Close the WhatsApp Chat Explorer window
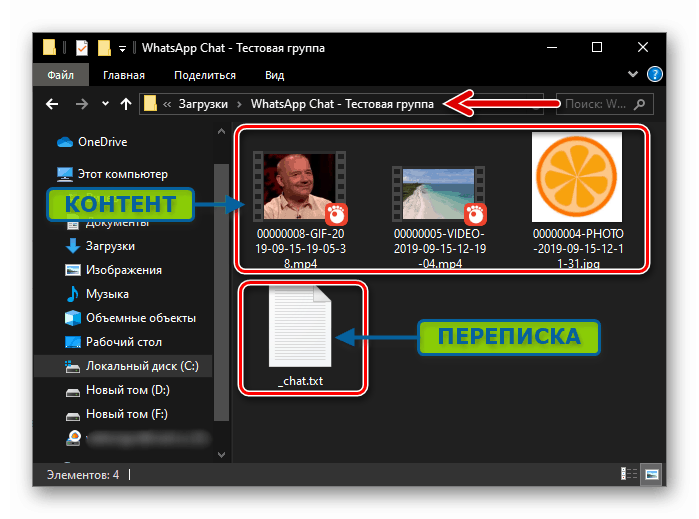The image size is (699, 519). [x=642, y=47]
